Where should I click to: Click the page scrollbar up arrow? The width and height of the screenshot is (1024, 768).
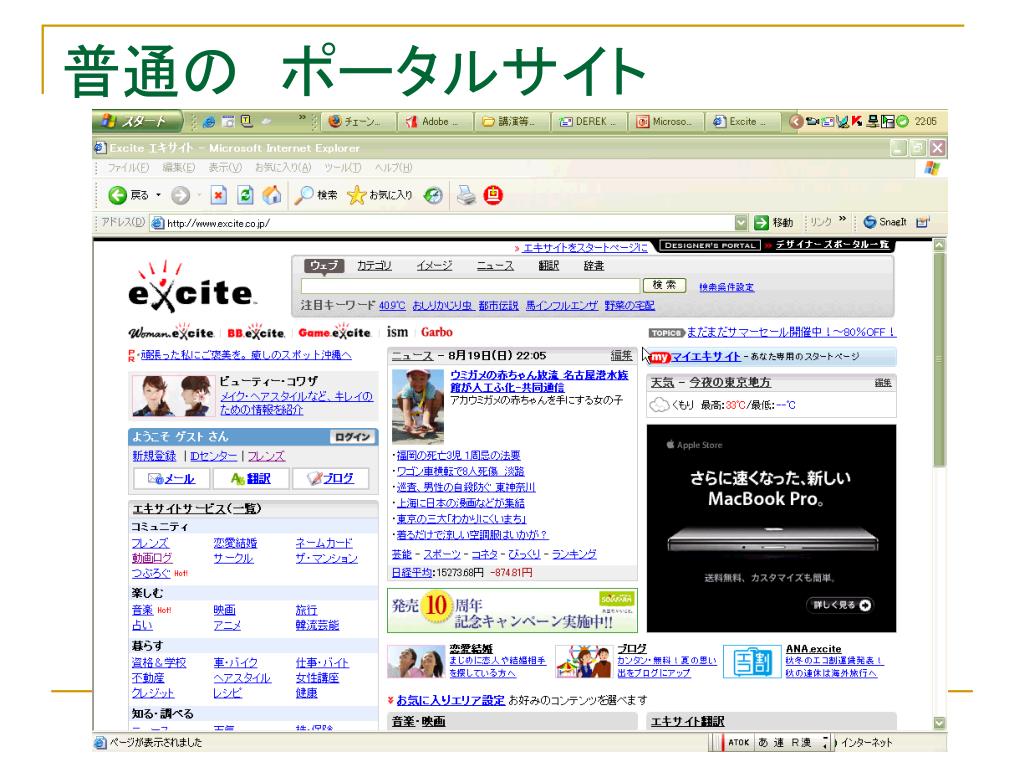click(x=939, y=246)
